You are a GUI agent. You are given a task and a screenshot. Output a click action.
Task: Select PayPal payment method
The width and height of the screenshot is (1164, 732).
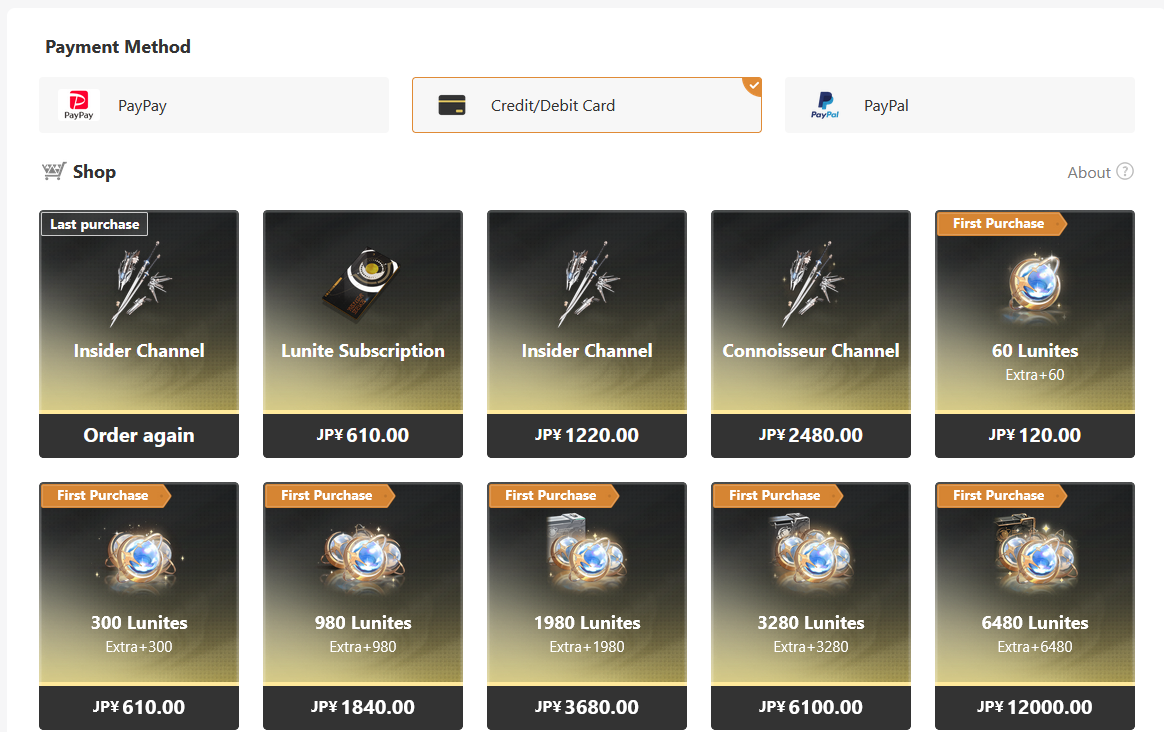coord(960,105)
